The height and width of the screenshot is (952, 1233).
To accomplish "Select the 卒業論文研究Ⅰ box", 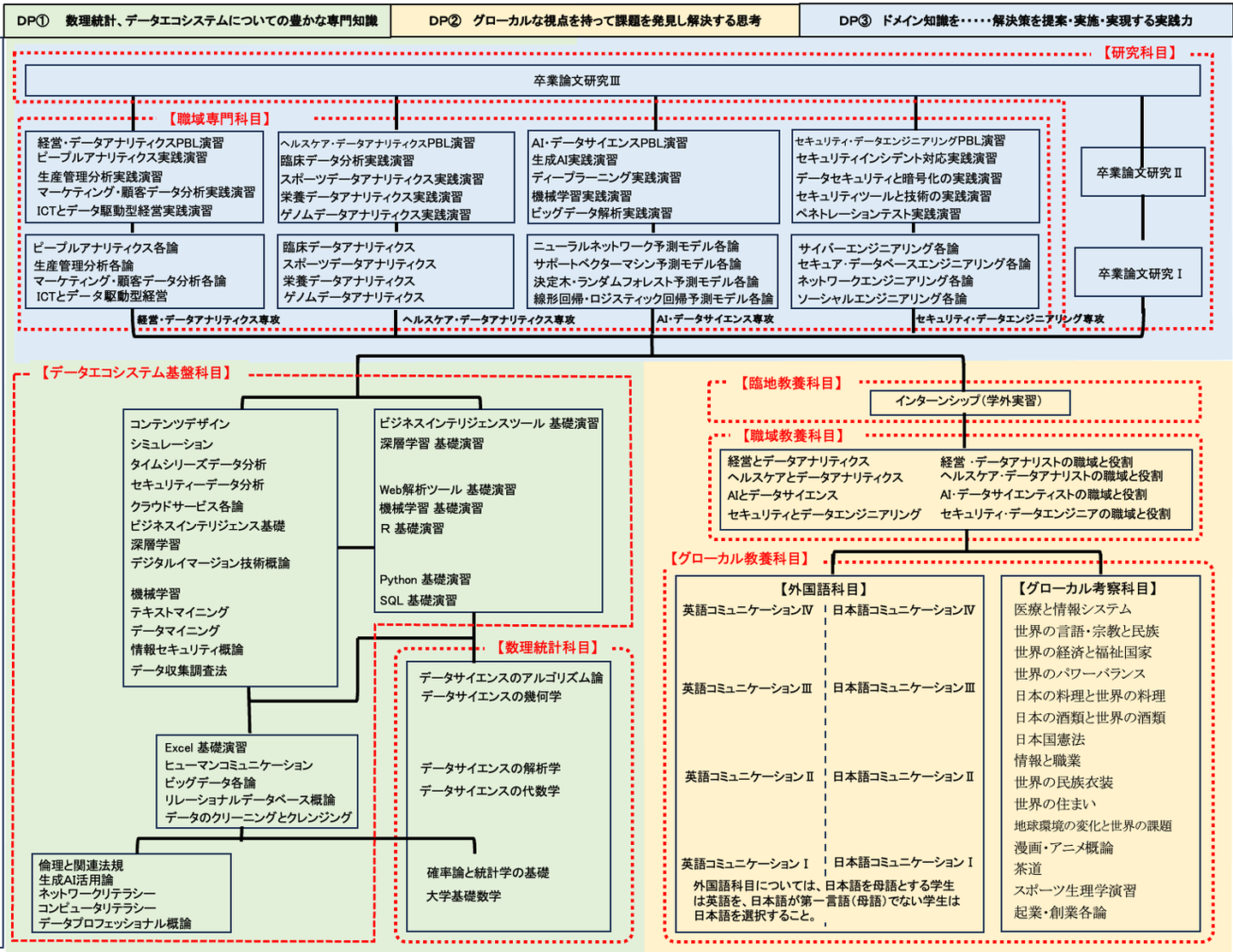I will [1139, 274].
